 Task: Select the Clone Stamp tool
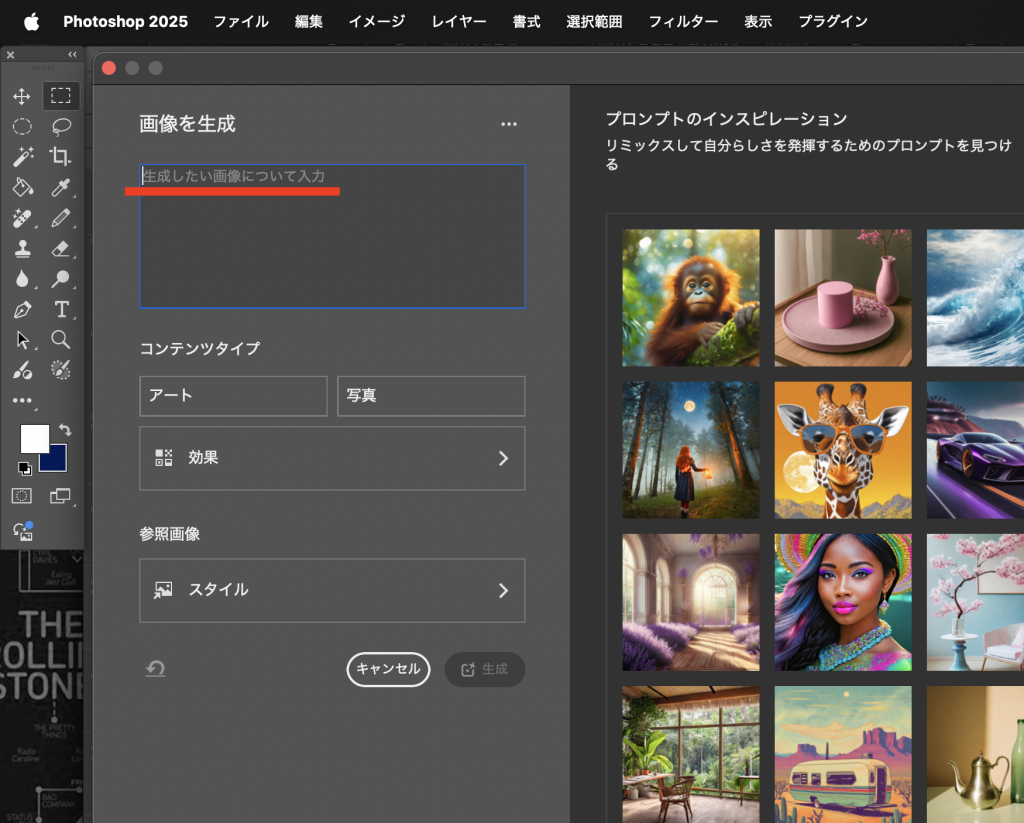coord(22,248)
